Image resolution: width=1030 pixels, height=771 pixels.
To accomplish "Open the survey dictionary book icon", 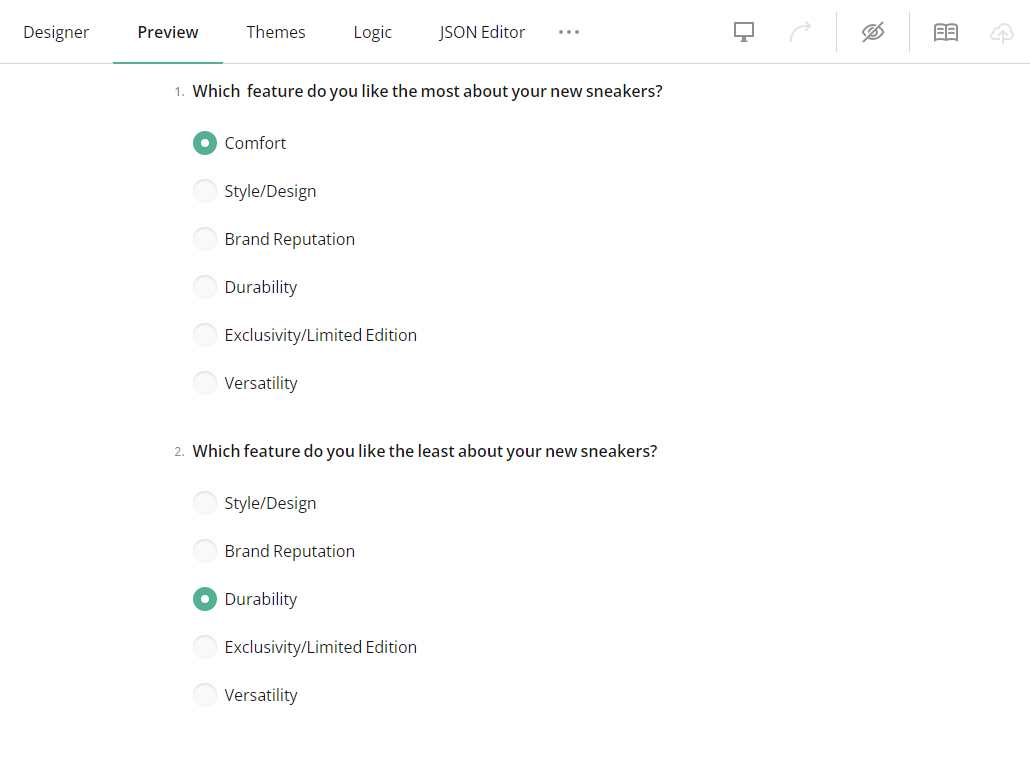I will [x=945, y=31].
